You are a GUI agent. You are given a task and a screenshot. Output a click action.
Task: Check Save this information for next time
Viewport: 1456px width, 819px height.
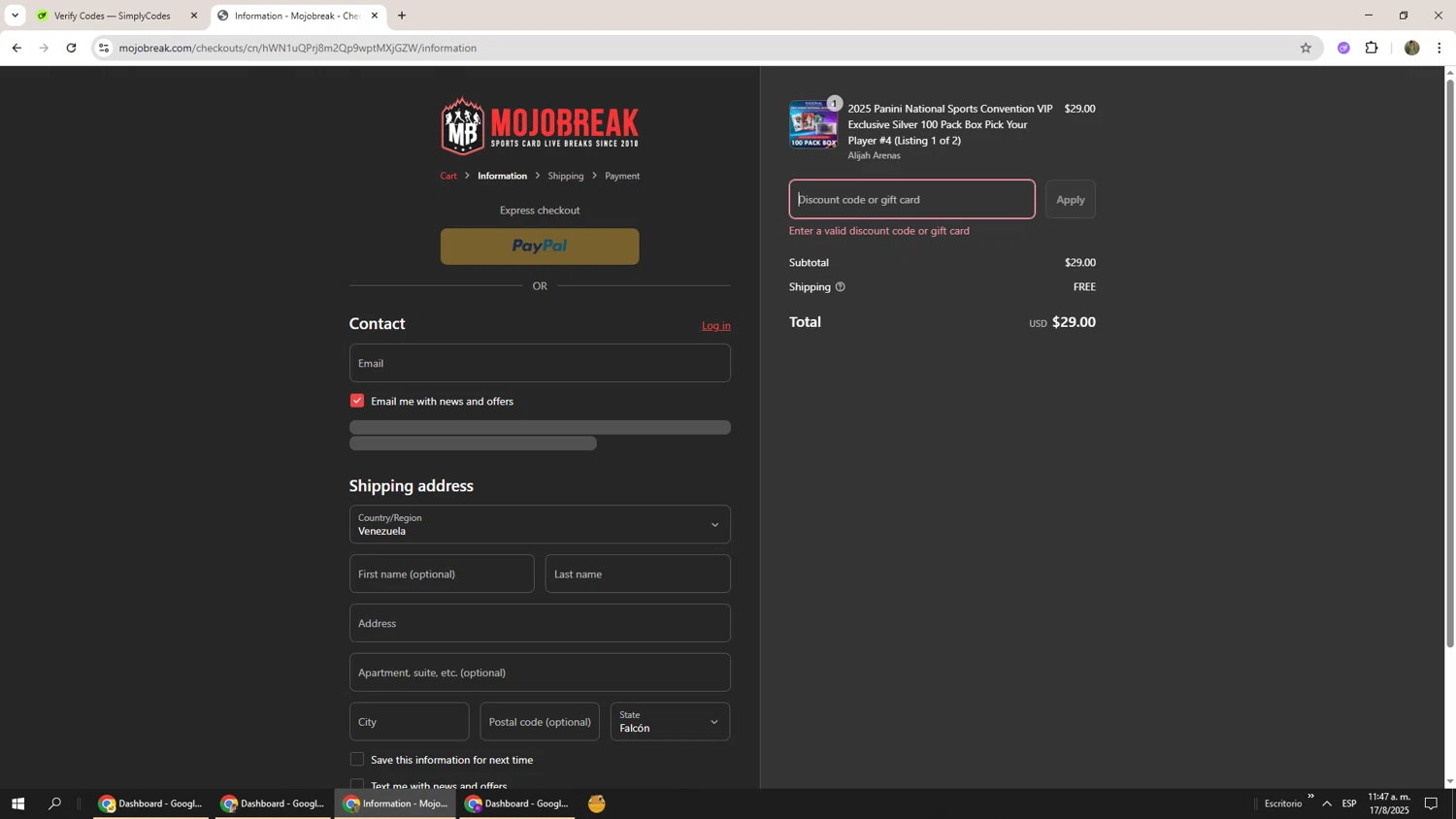tap(357, 760)
